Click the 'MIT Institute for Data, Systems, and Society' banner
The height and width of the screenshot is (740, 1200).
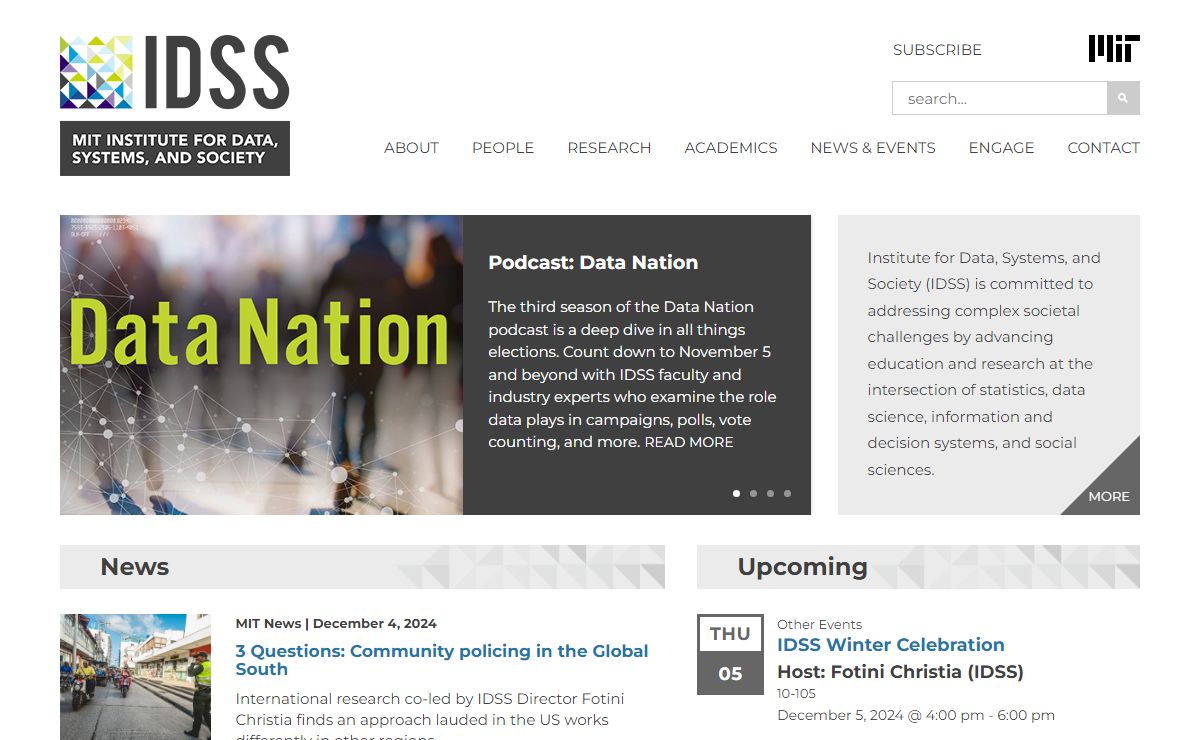(175, 149)
